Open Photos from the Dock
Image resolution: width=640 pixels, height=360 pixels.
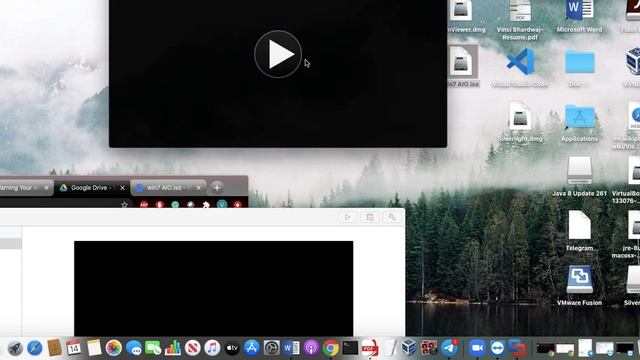click(113, 348)
